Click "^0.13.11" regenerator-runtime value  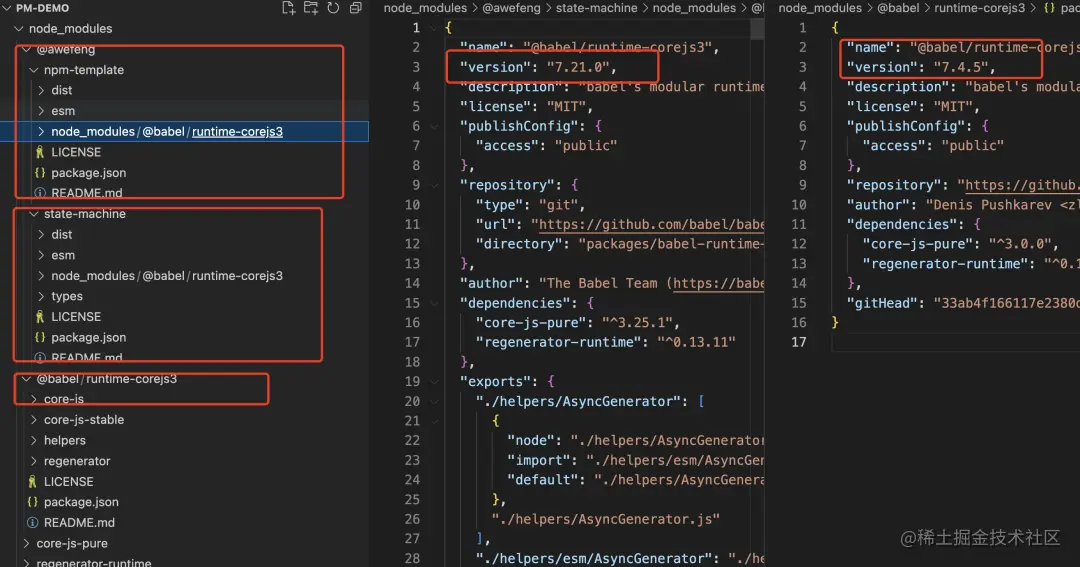pos(696,342)
